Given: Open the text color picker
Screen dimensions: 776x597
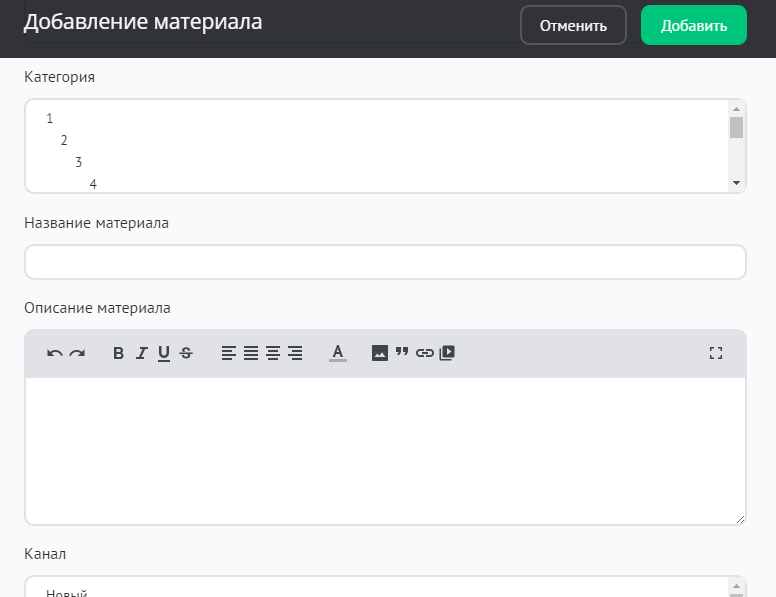Looking at the screenshot, I should coord(338,353).
